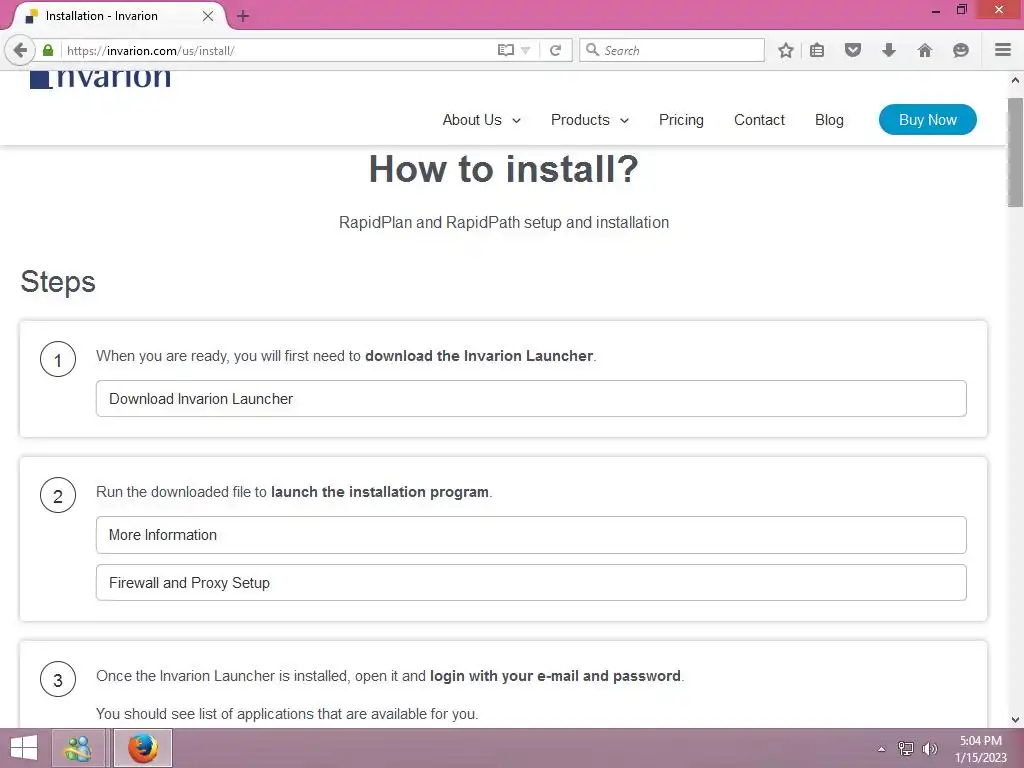Open the Messenger people taskbar icon

(x=78, y=748)
